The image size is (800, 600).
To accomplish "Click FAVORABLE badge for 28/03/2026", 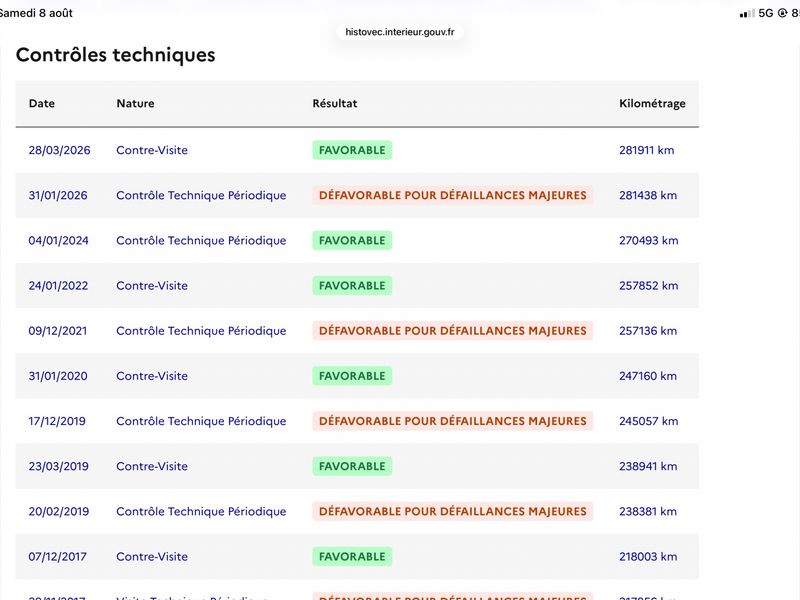I will tap(352, 150).
